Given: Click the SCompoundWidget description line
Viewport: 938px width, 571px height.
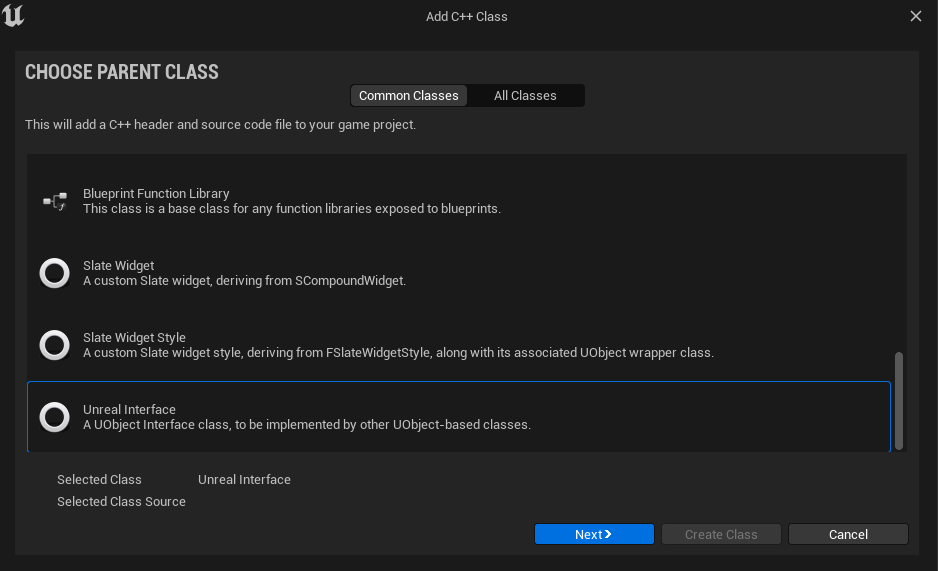Looking at the screenshot, I should click(x=244, y=280).
